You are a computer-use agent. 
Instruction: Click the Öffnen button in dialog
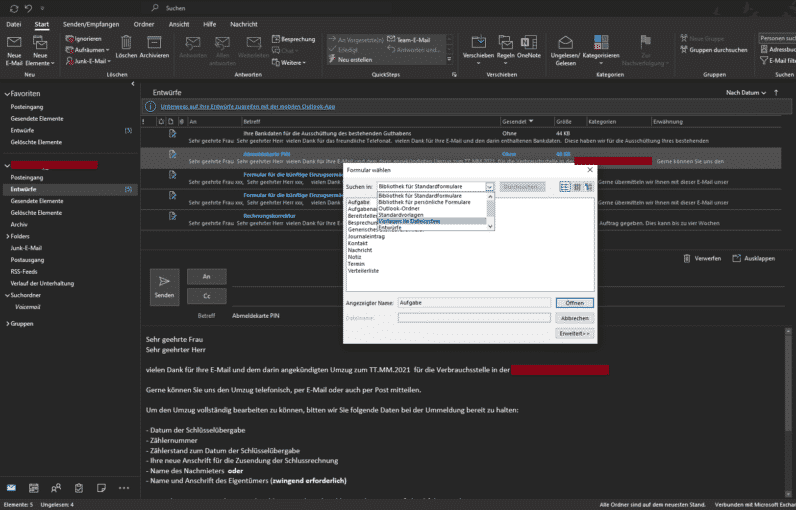[x=574, y=302]
